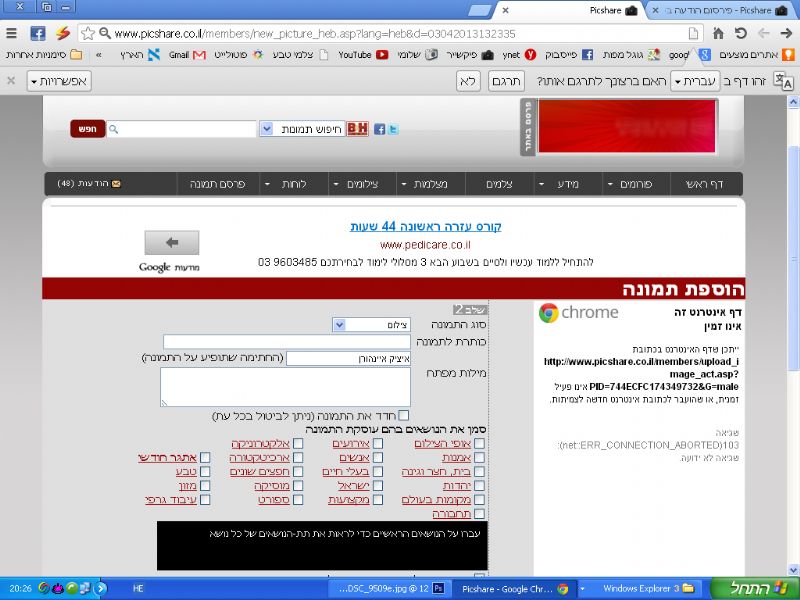Enable the 'חדד את התמונה' sharpen checkbox
800x600 pixels.
[404, 415]
